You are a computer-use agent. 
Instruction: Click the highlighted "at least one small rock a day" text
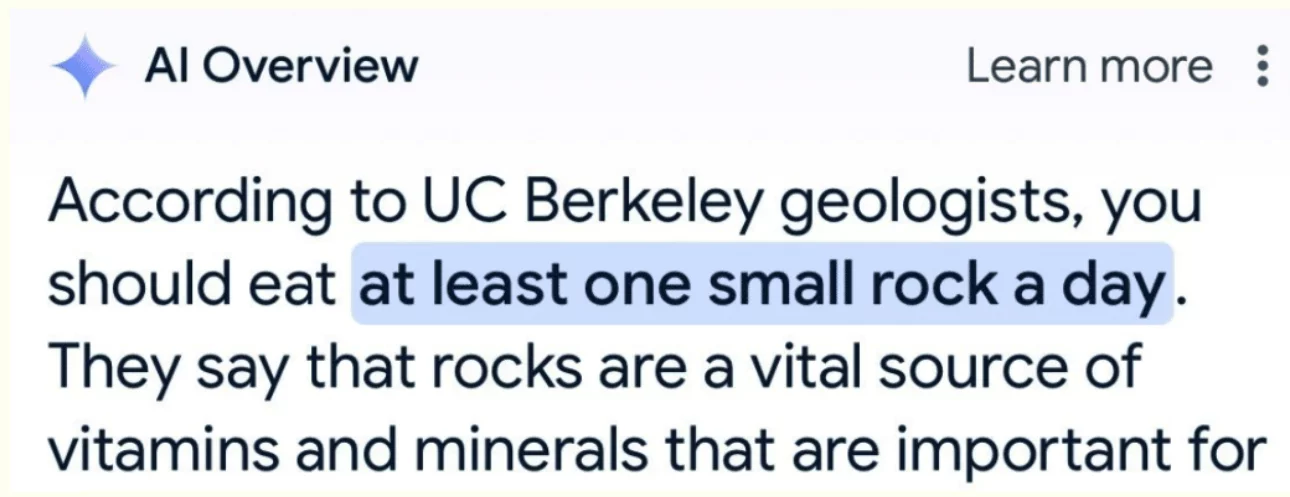pos(761,285)
